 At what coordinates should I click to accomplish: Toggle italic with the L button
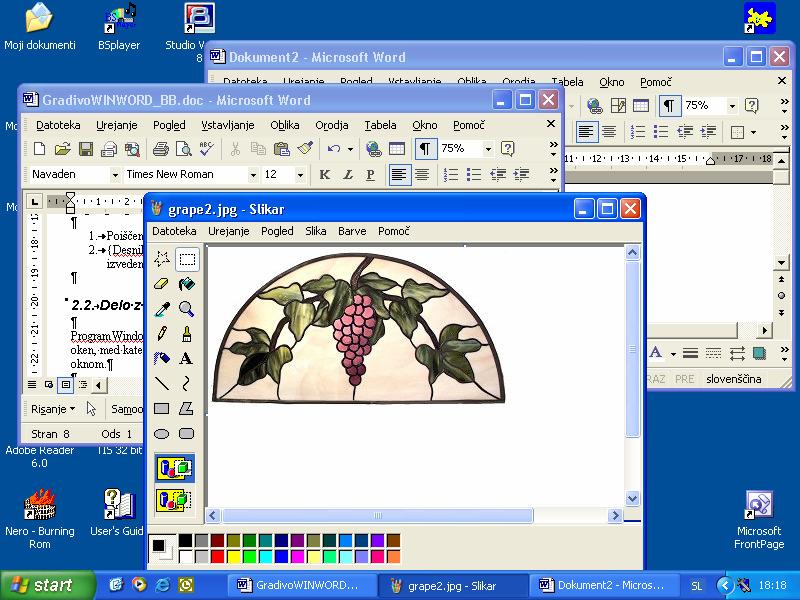(x=347, y=174)
